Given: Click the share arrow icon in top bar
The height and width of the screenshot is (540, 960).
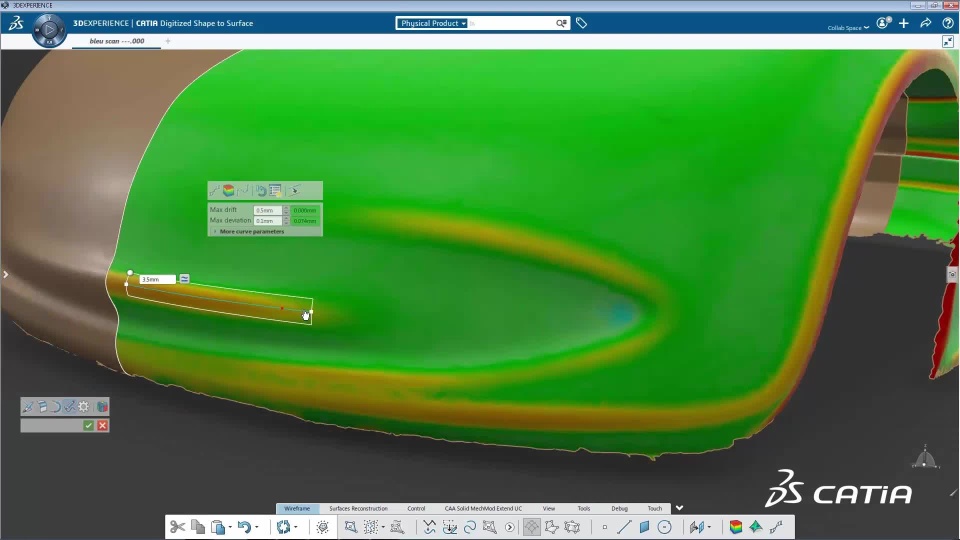Looking at the screenshot, I should click(x=926, y=23).
